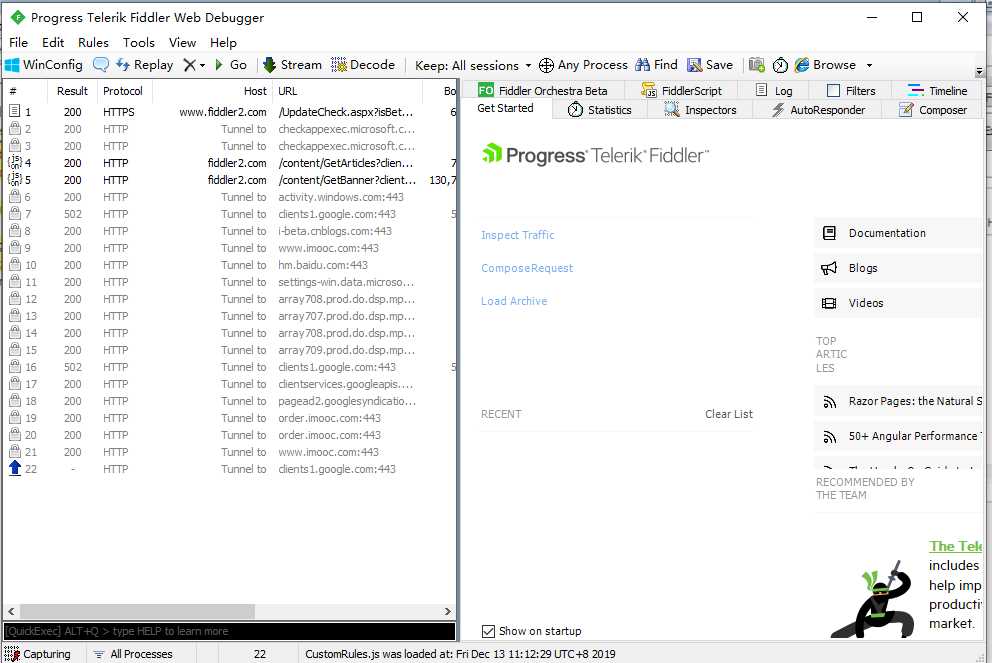Image resolution: width=992 pixels, height=663 pixels.
Task: Open 50+ Angular Performance article
Action: [898, 437]
